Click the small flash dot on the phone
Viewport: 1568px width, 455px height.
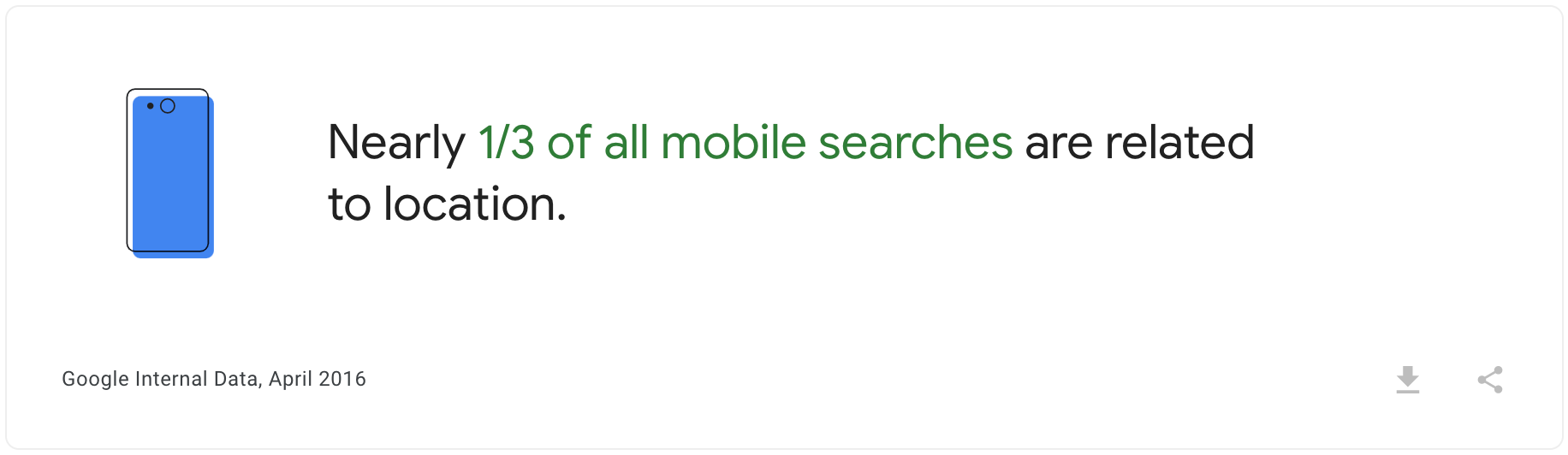151,106
